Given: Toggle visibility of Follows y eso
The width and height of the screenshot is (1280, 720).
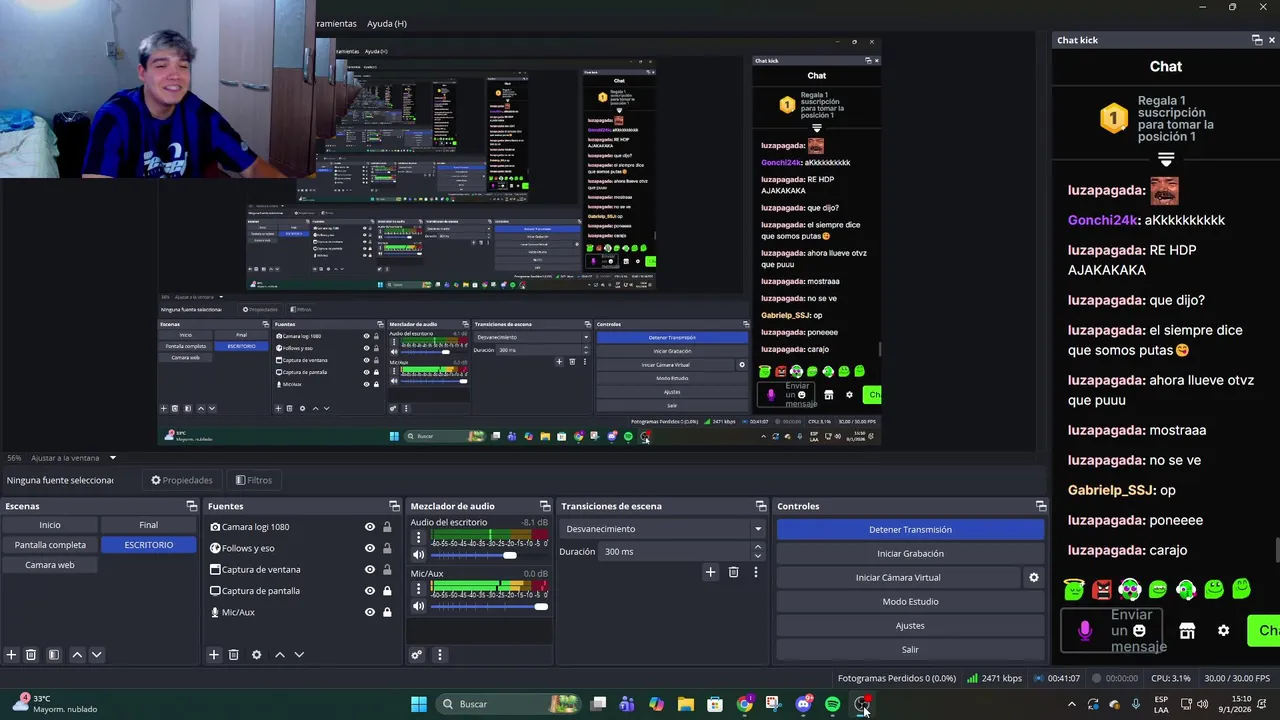Looking at the screenshot, I should (x=370, y=548).
